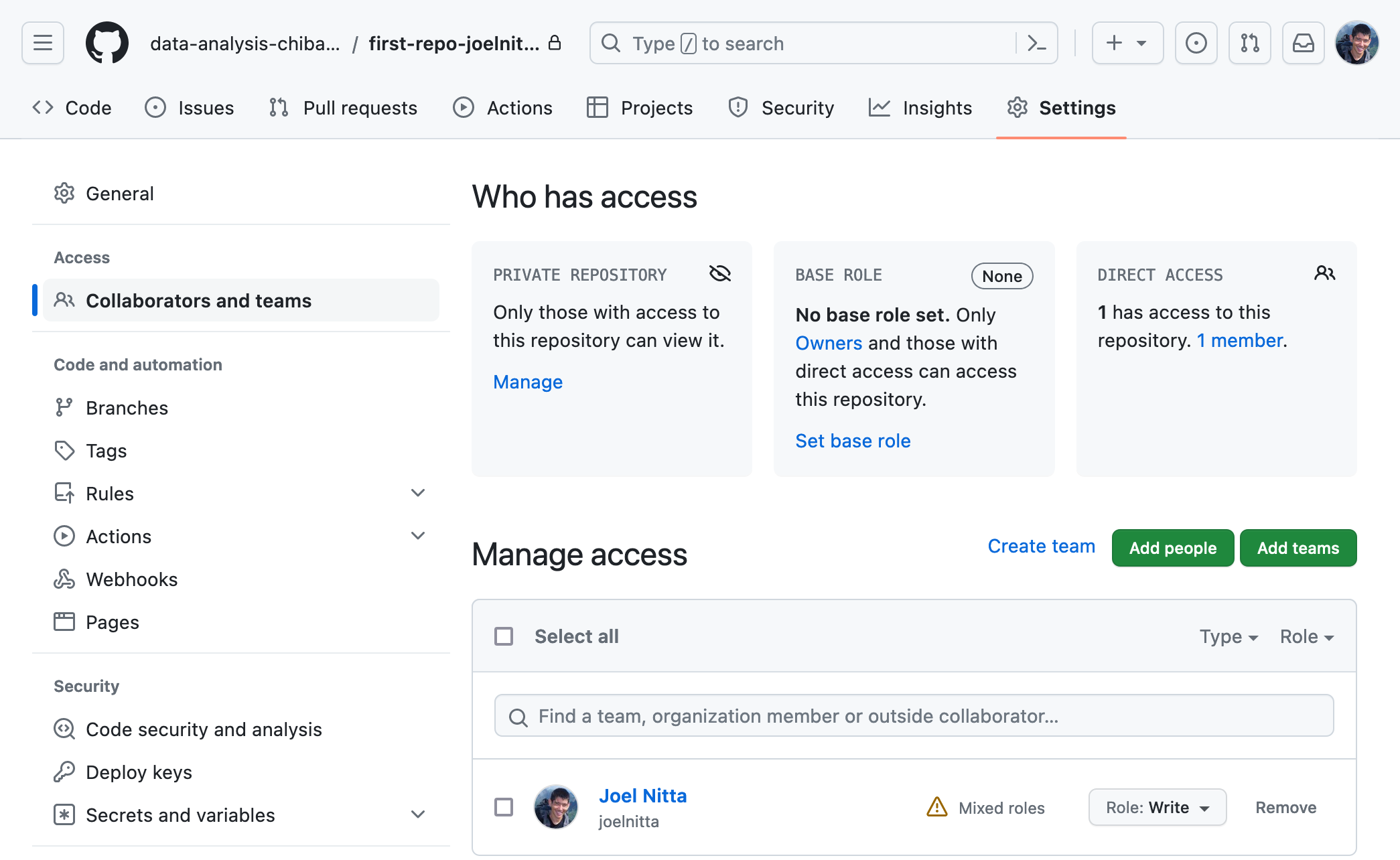Expand Secrets and variables section
Image resolution: width=1400 pixels, height=860 pixels.
click(418, 815)
